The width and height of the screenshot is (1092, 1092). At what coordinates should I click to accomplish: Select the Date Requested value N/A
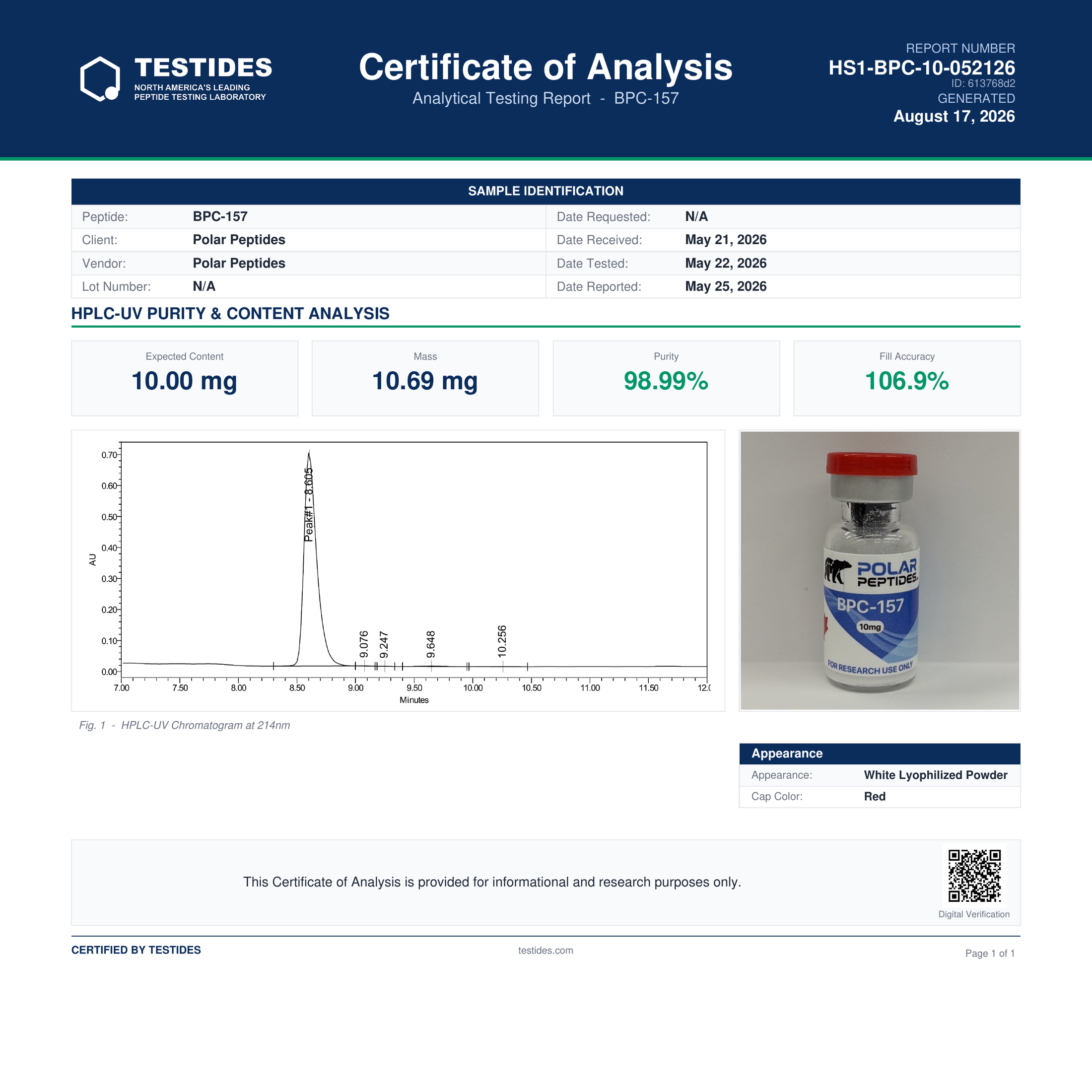pyautogui.click(x=696, y=216)
